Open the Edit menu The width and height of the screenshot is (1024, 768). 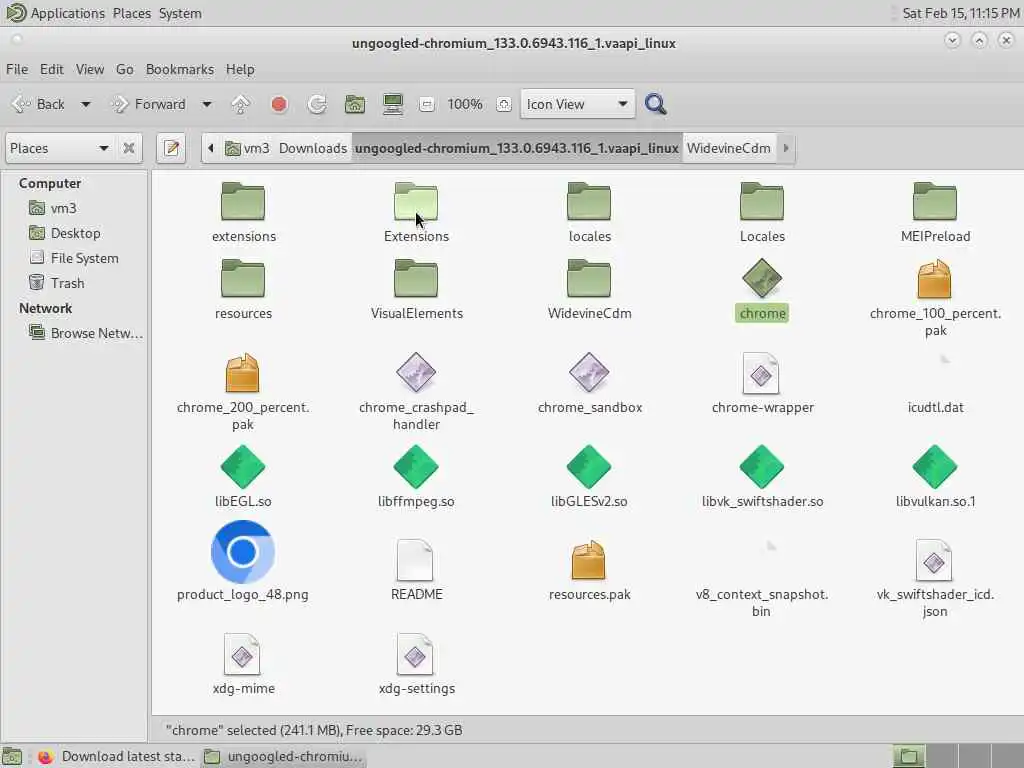pos(52,69)
